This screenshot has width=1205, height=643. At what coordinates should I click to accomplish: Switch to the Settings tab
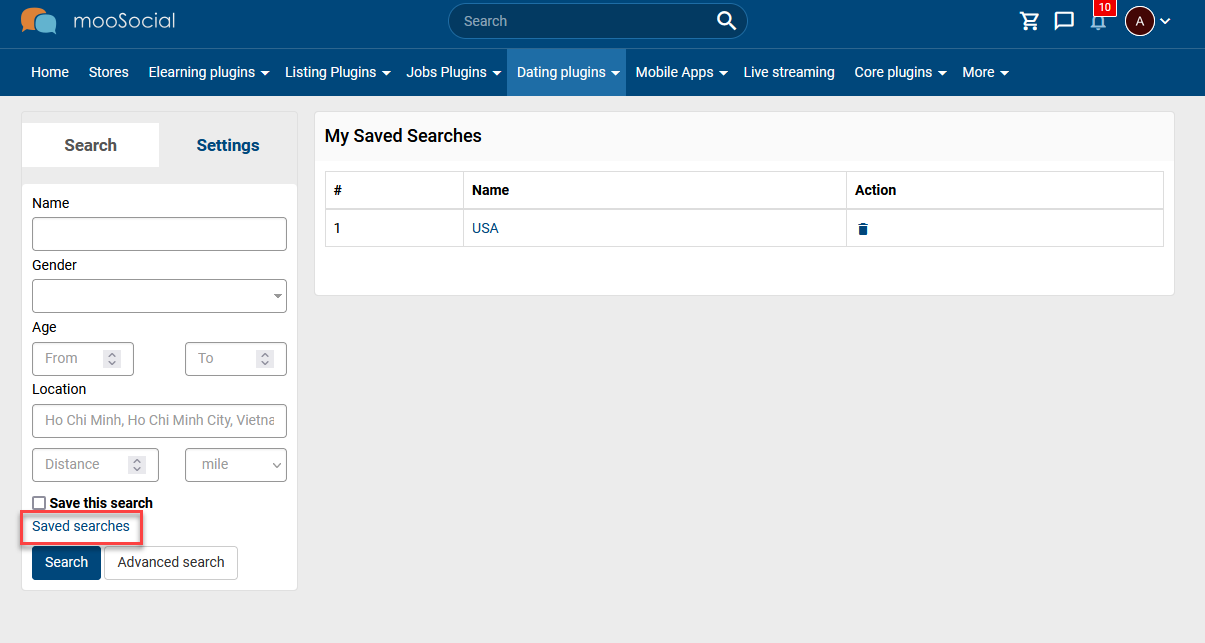coord(228,145)
